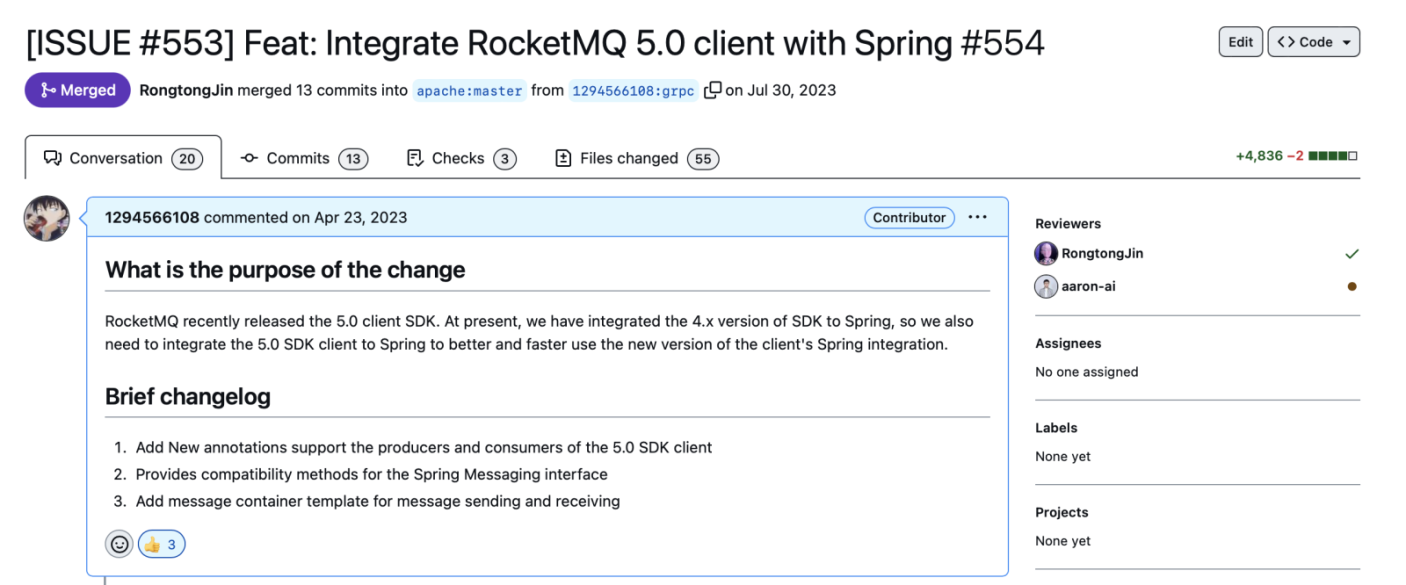Image resolution: width=1406 pixels, height=585 pixels.
Task: Click the thumbs up reaction
Action: [x=162, y=544]
